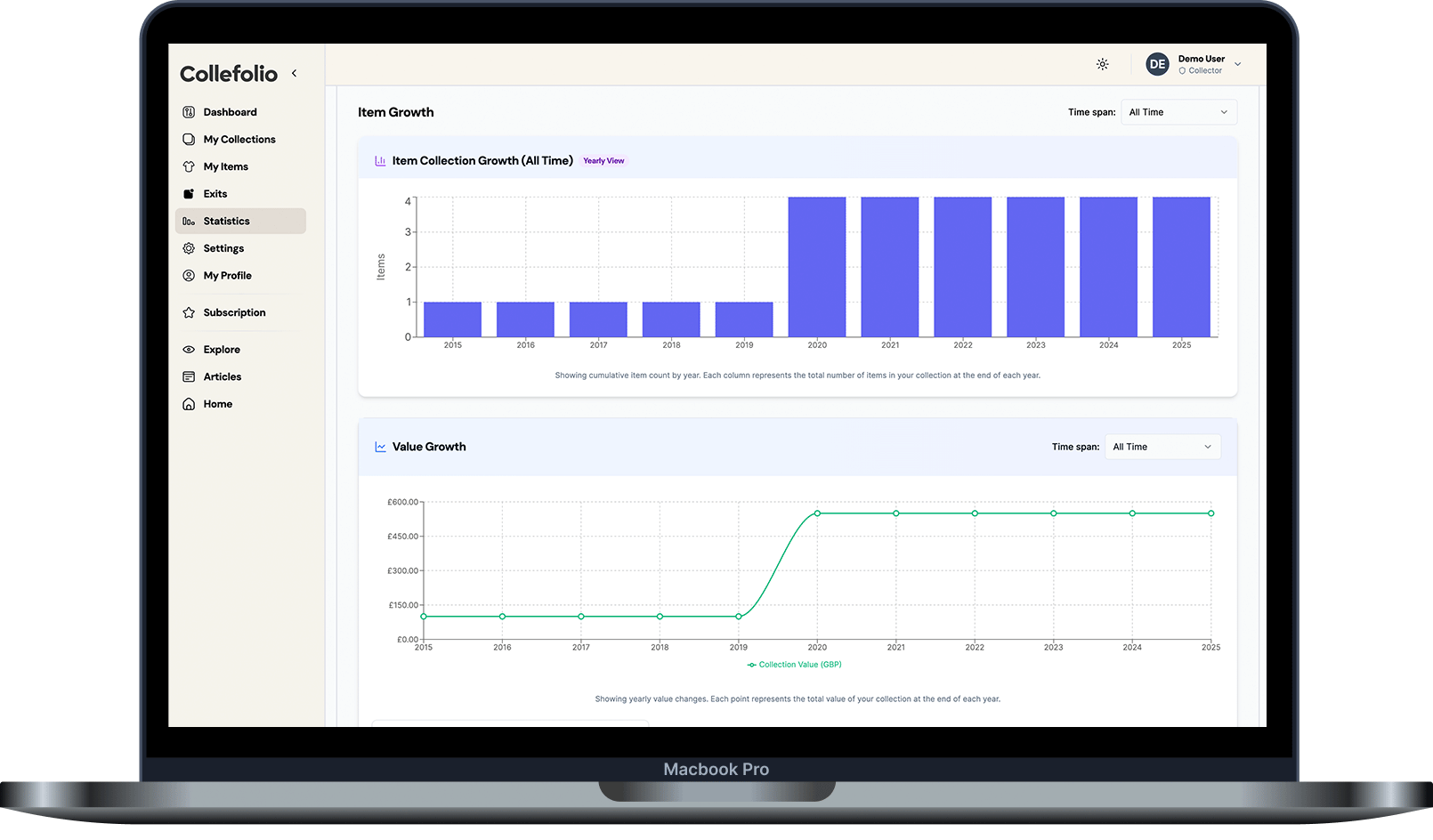Open the Item Growth time span dropdown
The image size is (1433, 840).
point(1178,112)
